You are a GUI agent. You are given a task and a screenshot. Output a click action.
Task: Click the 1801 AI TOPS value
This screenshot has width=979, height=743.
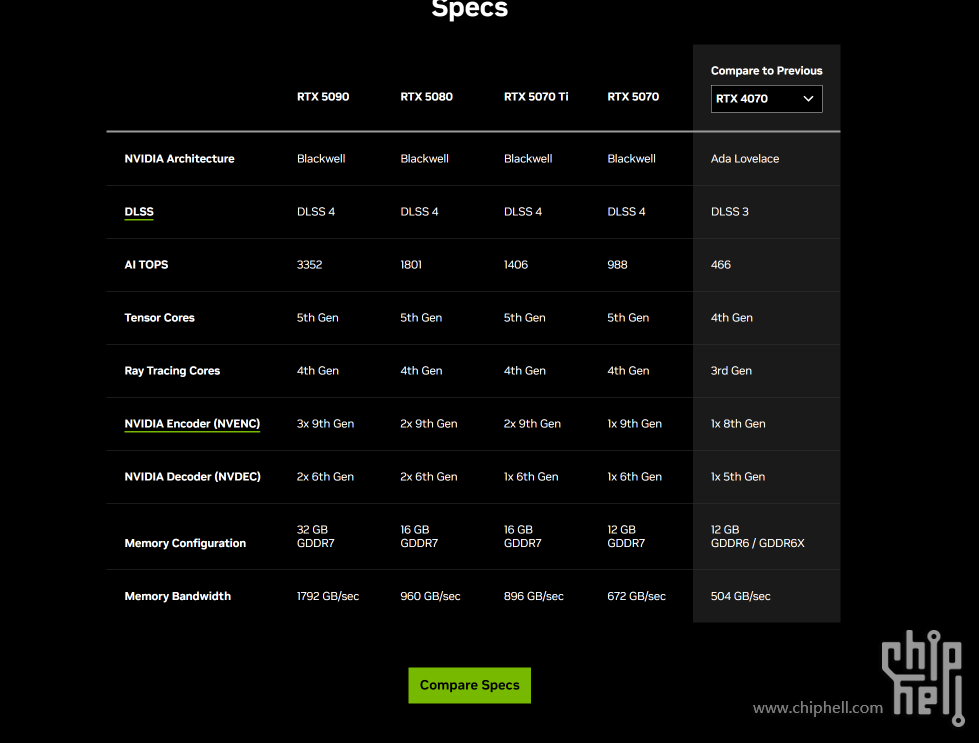click(411, 265)
